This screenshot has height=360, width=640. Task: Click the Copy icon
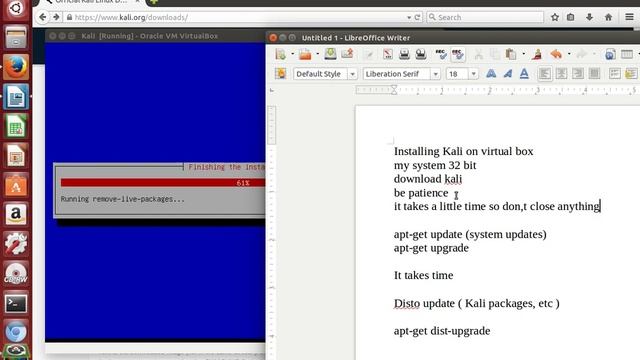[x=495, y=54]
